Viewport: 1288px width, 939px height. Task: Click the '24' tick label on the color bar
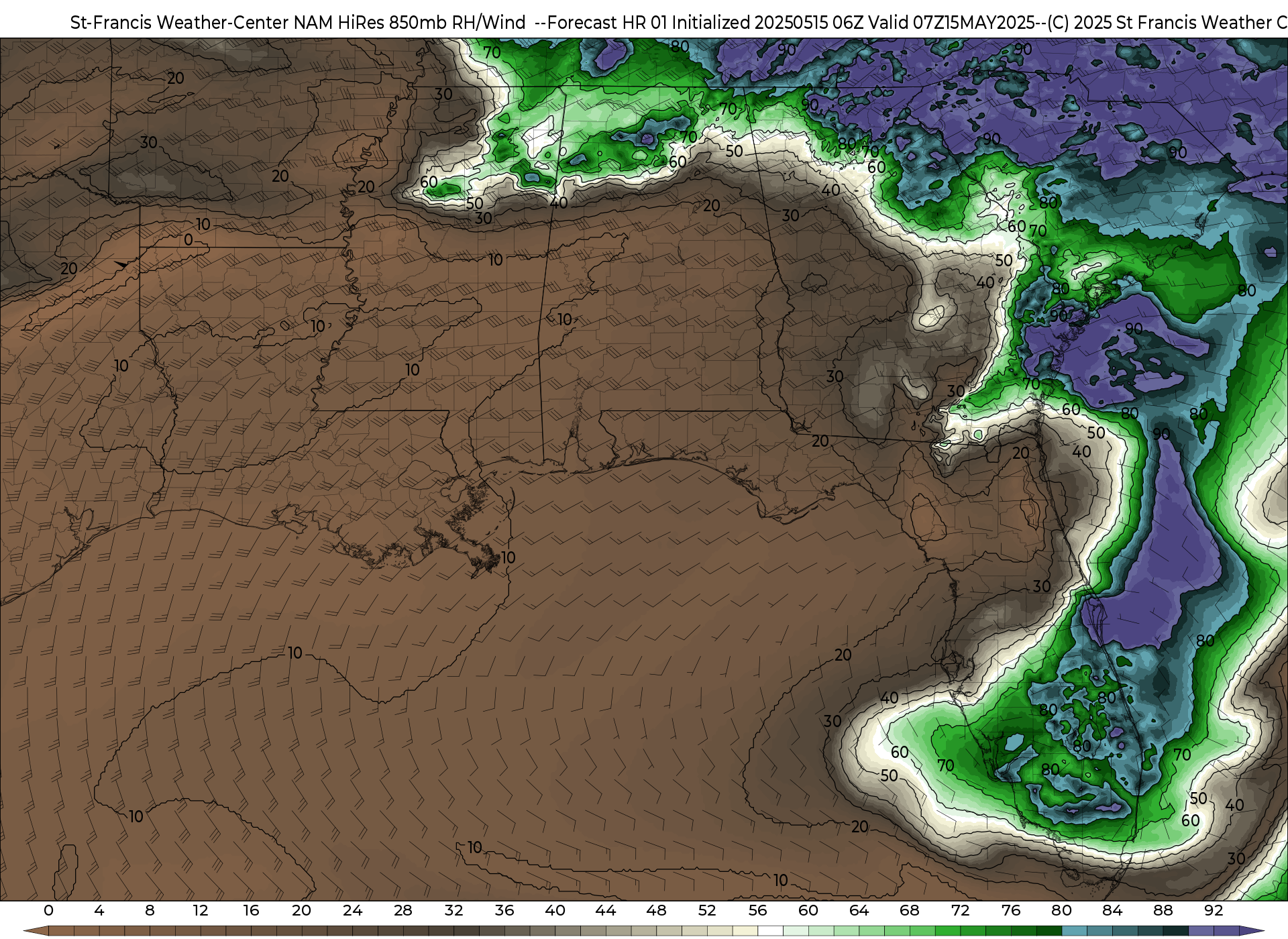coord(352,910)
